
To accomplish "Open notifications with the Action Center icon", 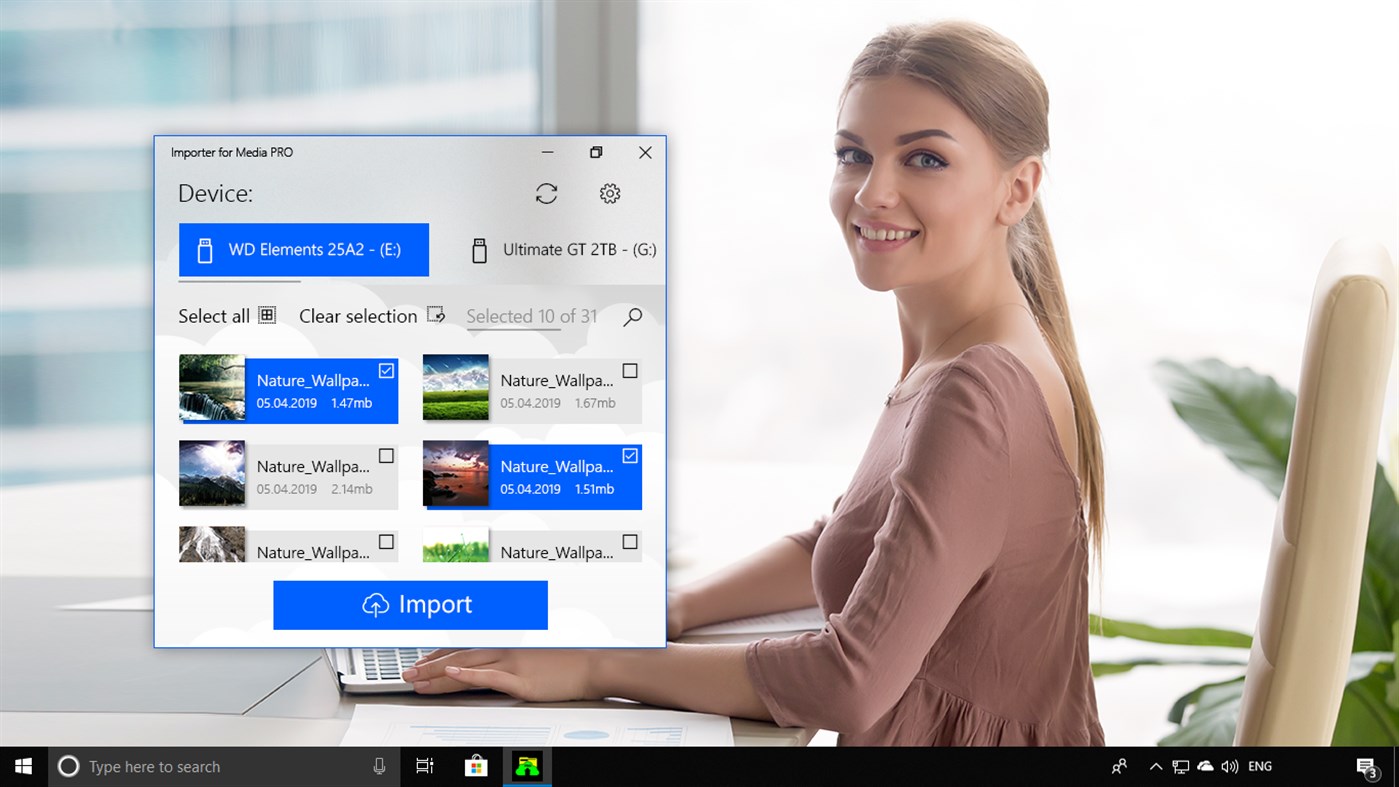I will 1368,766.
